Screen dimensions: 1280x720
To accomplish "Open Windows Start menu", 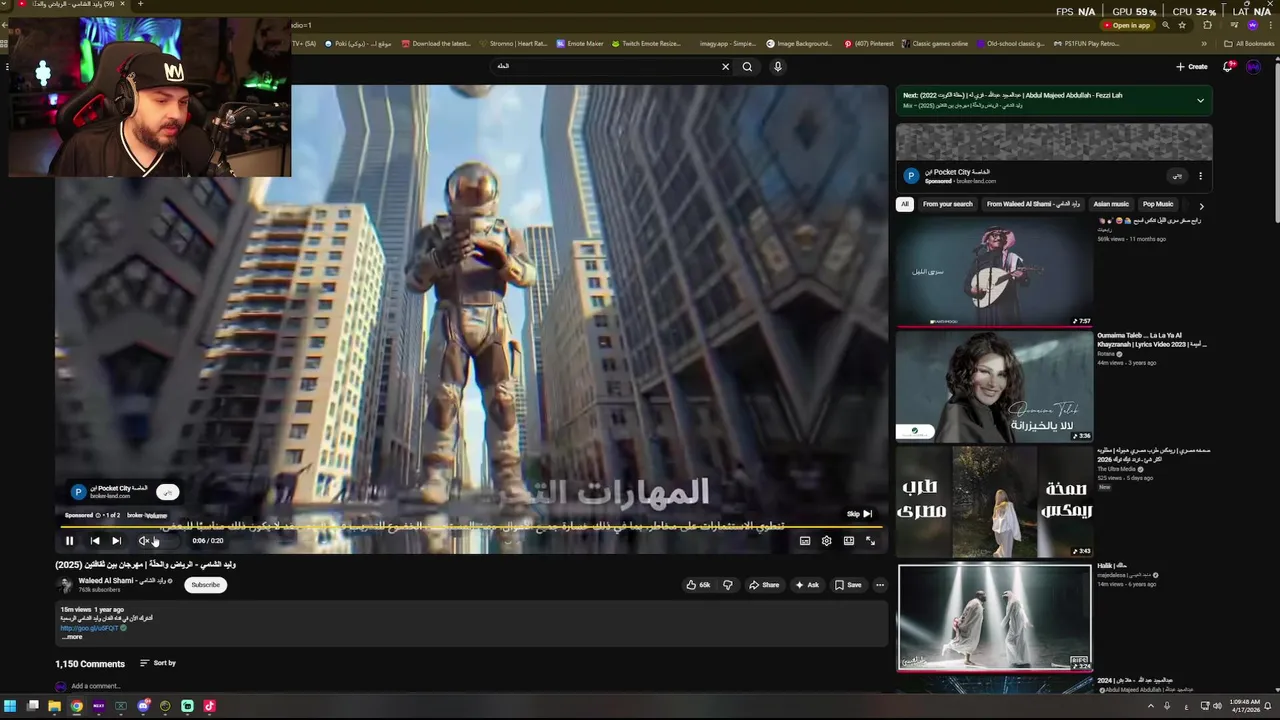I will pyautogui.click(x=10, y=706).
